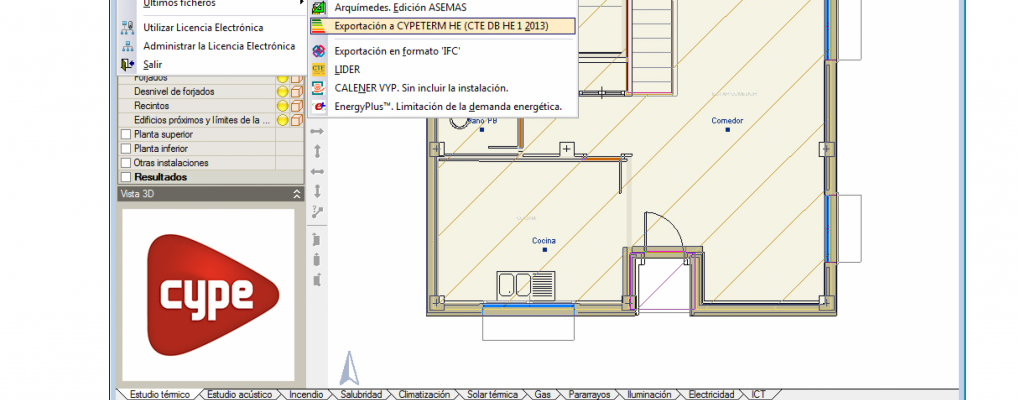The width and height of the screenshot is (1020, 400).
Task: Click the EnergyPlus red 'e' icon
Action: click(318, 106)
